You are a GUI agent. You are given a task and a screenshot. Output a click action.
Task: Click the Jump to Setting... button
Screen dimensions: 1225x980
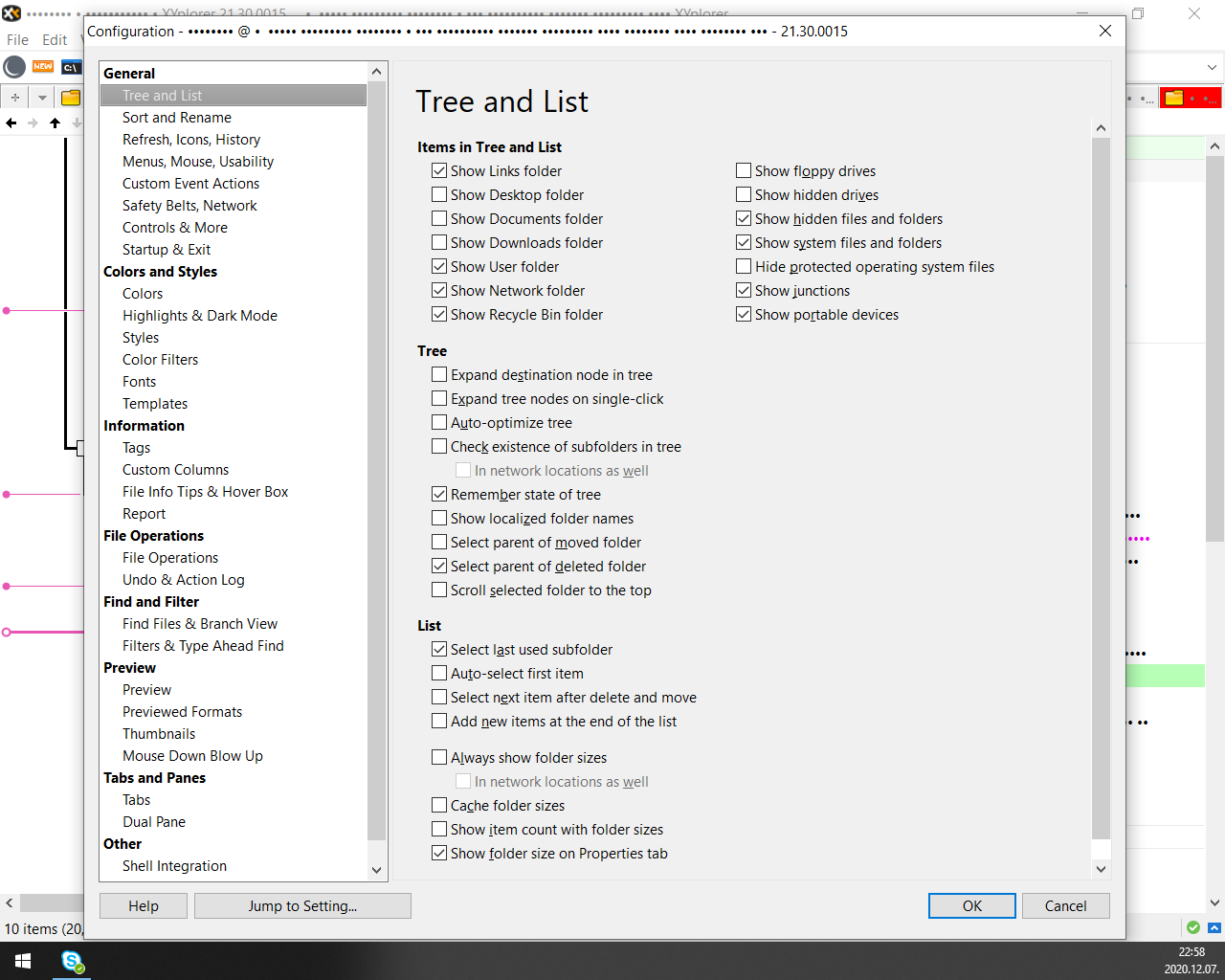tap(302, 906)
